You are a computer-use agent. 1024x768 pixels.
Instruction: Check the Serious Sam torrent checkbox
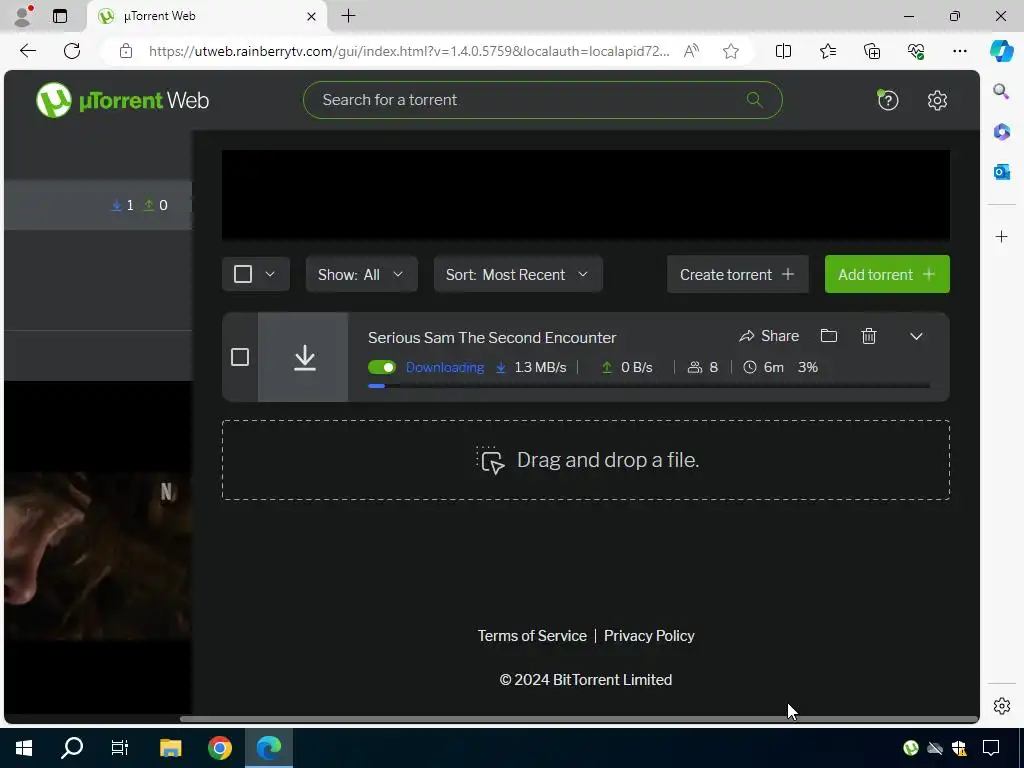(240, 357)
